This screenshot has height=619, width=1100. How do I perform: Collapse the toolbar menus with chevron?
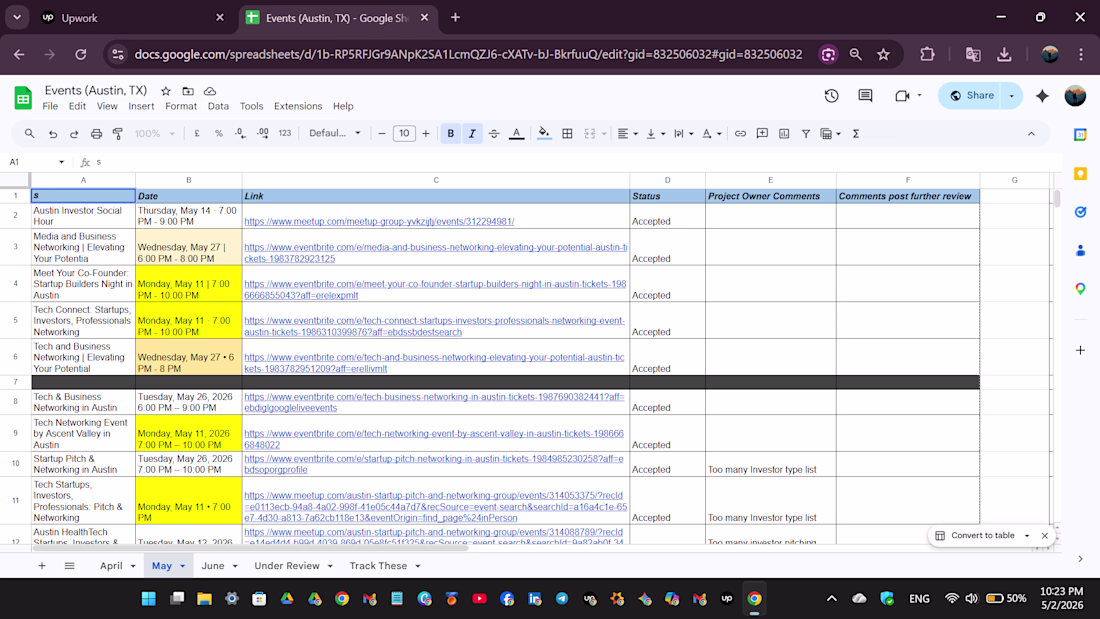1031,133
